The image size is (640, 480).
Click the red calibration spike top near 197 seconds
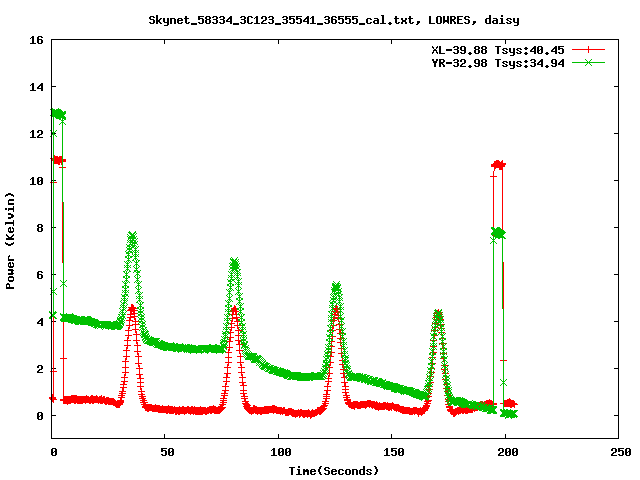(498, 164)
